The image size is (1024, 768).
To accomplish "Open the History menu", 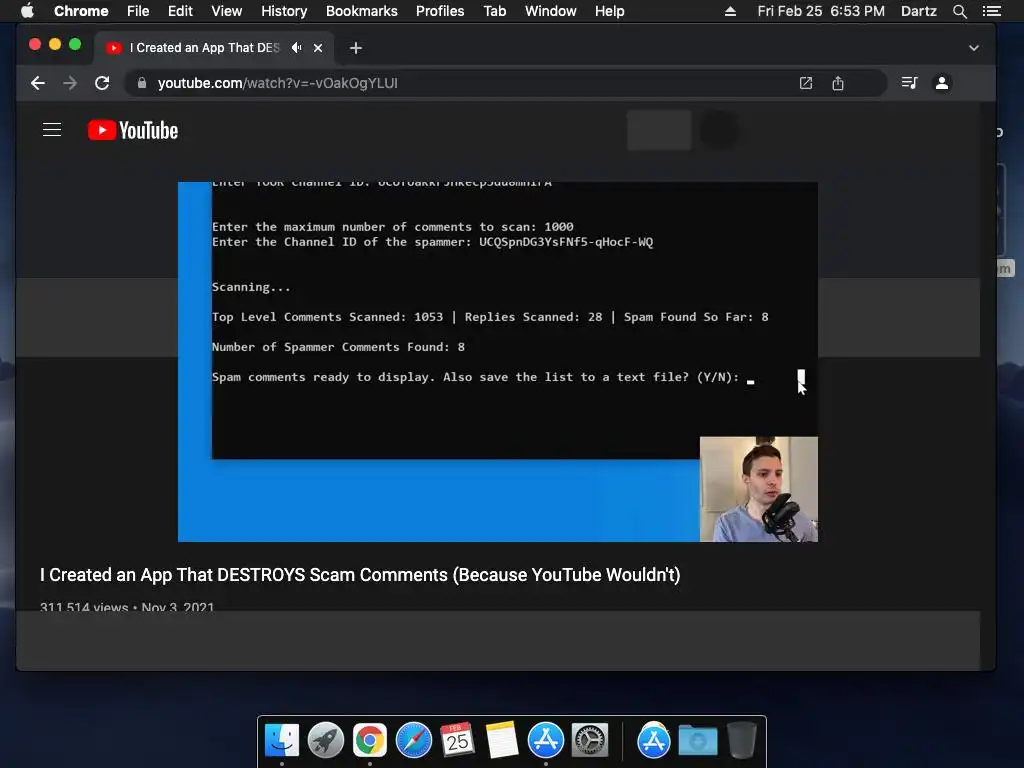I will click(x=284, y=11).
